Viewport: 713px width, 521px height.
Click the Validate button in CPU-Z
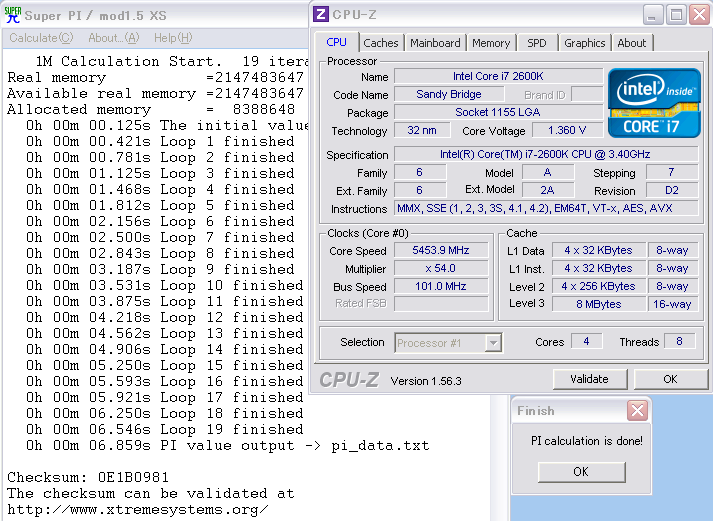point(590,379)
